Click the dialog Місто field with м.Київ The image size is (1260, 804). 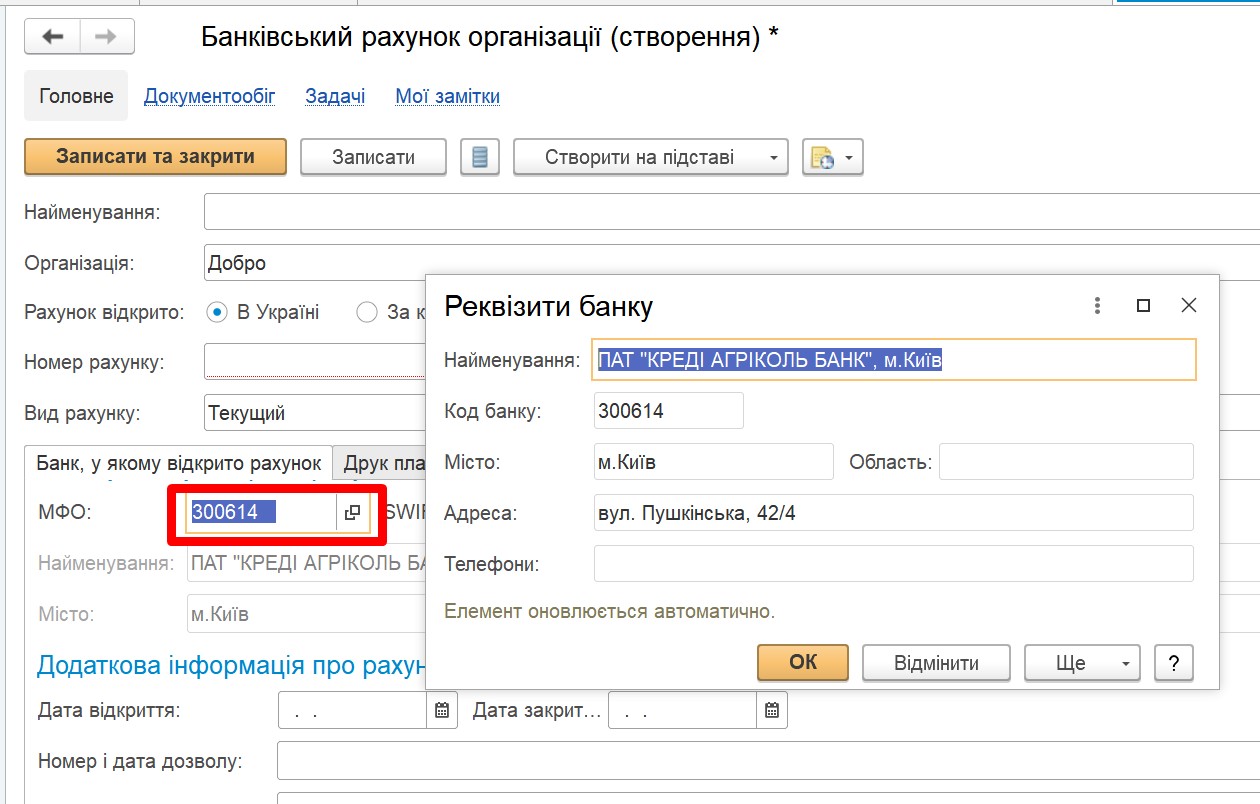(x=714, y=462)
